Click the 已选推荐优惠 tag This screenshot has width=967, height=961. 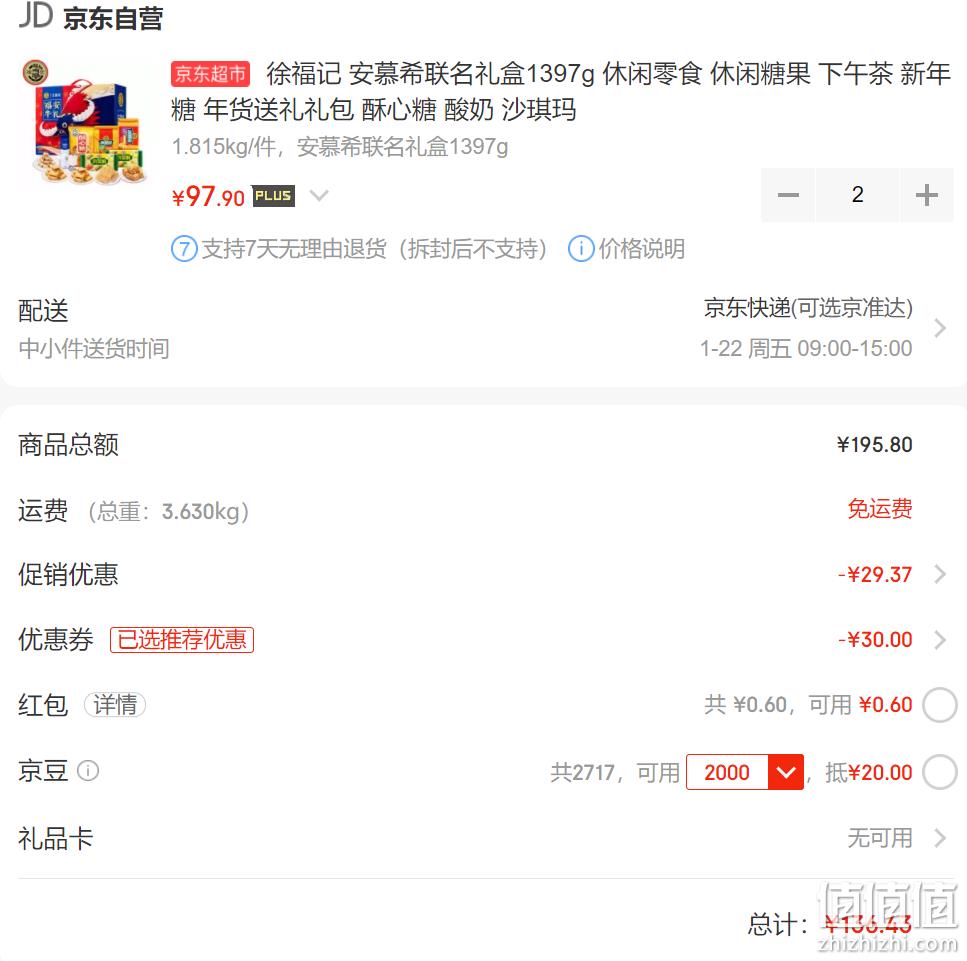(182, 640)
